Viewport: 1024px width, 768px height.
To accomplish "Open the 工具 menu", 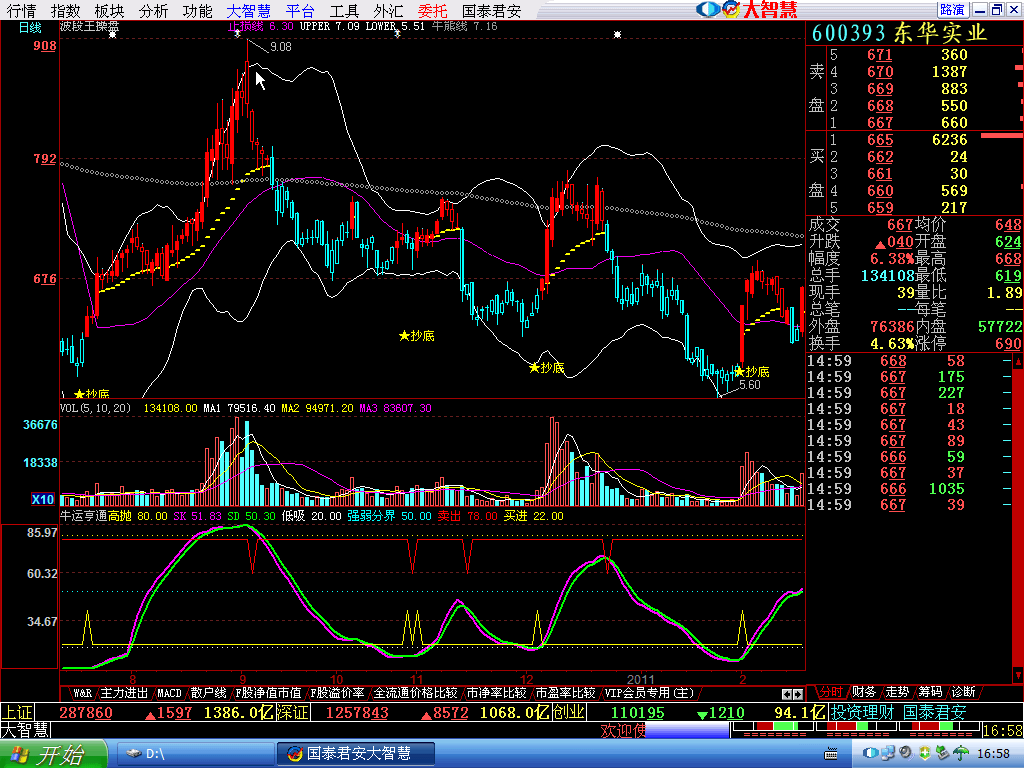I will tap(344, 10).
